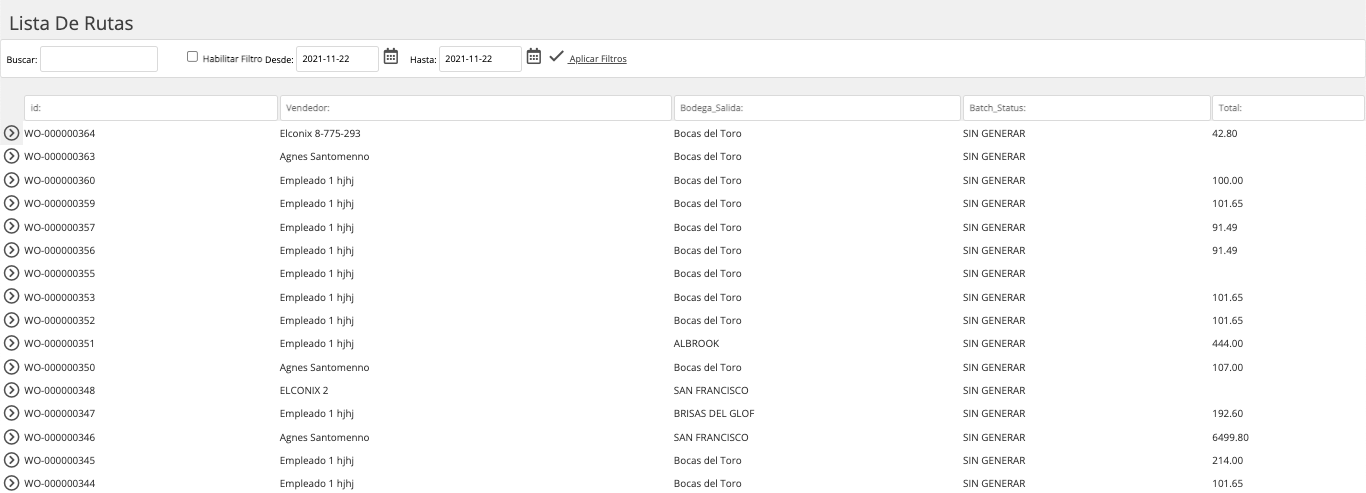Image resolution: width=1366 pixels, height=493 pixels.
Task: Select the WO-000000364 id text
Action: coord(59,133)
